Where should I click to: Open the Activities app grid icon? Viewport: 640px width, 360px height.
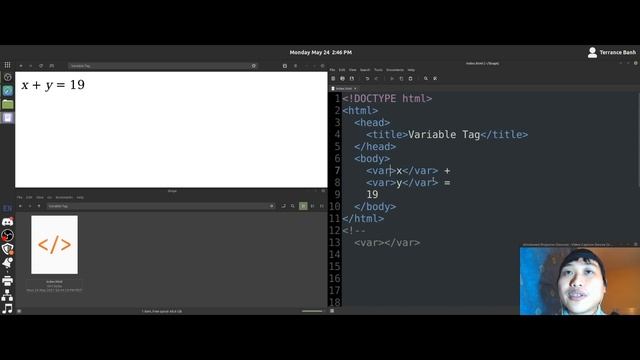(x=7, y=65)
